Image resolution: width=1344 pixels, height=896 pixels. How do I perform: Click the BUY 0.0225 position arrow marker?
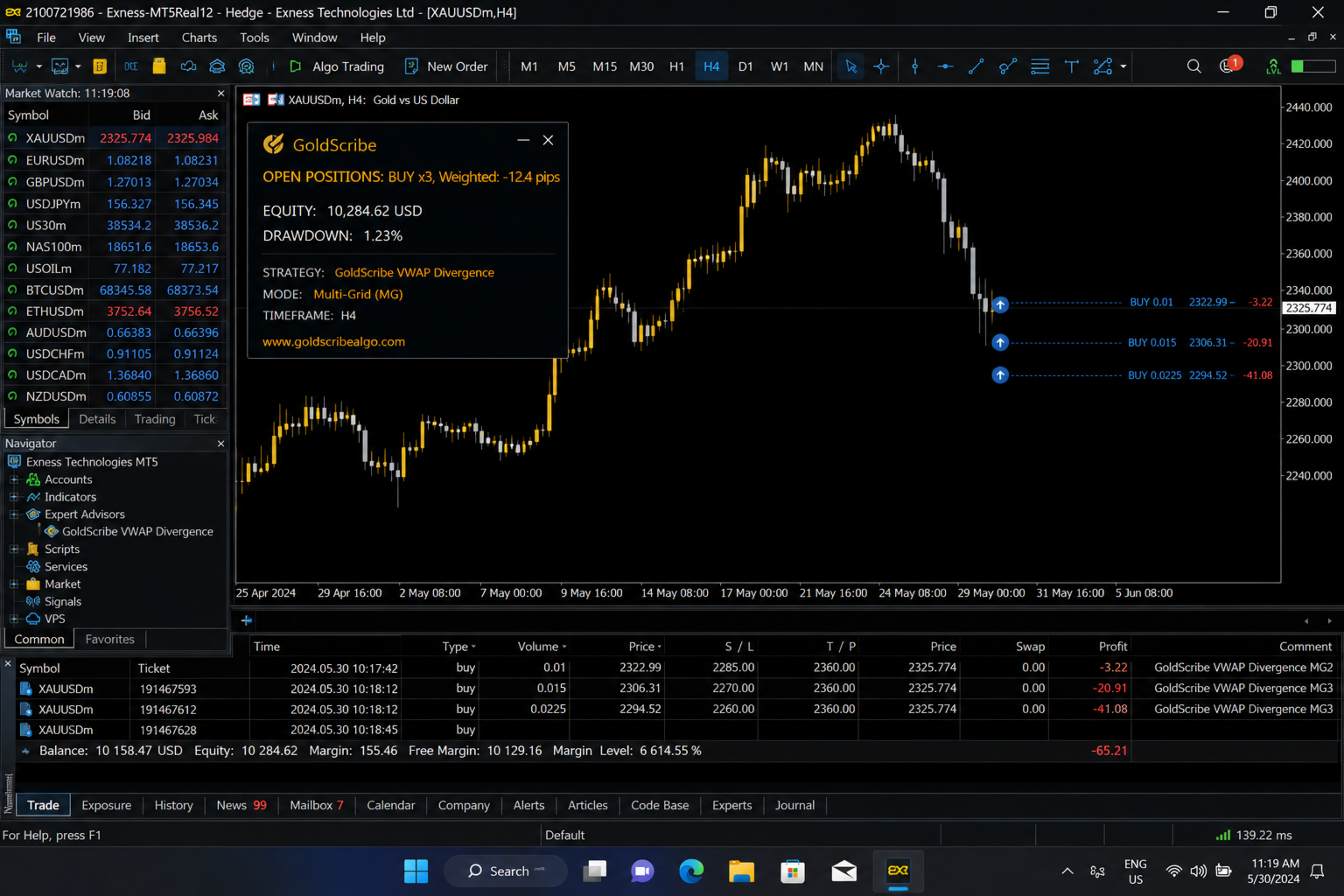coord(1000,374)
